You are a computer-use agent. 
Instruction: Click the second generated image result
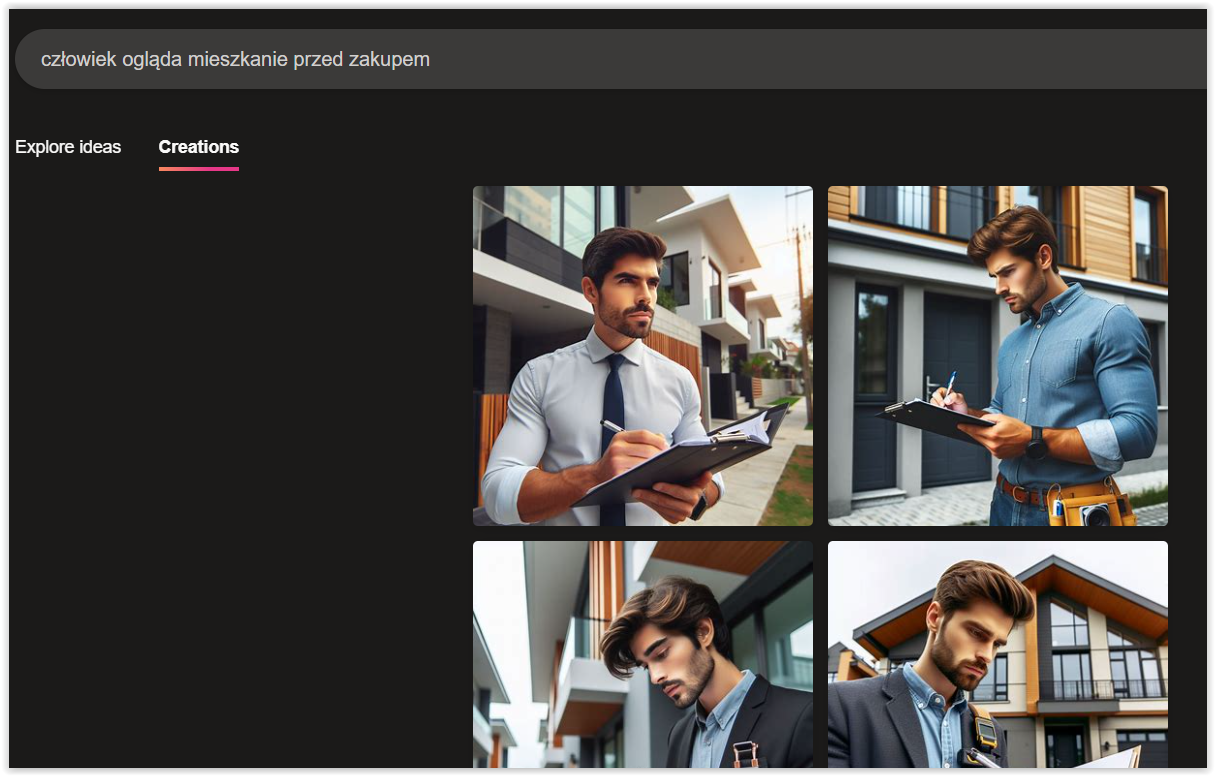(x=997, y=355)
